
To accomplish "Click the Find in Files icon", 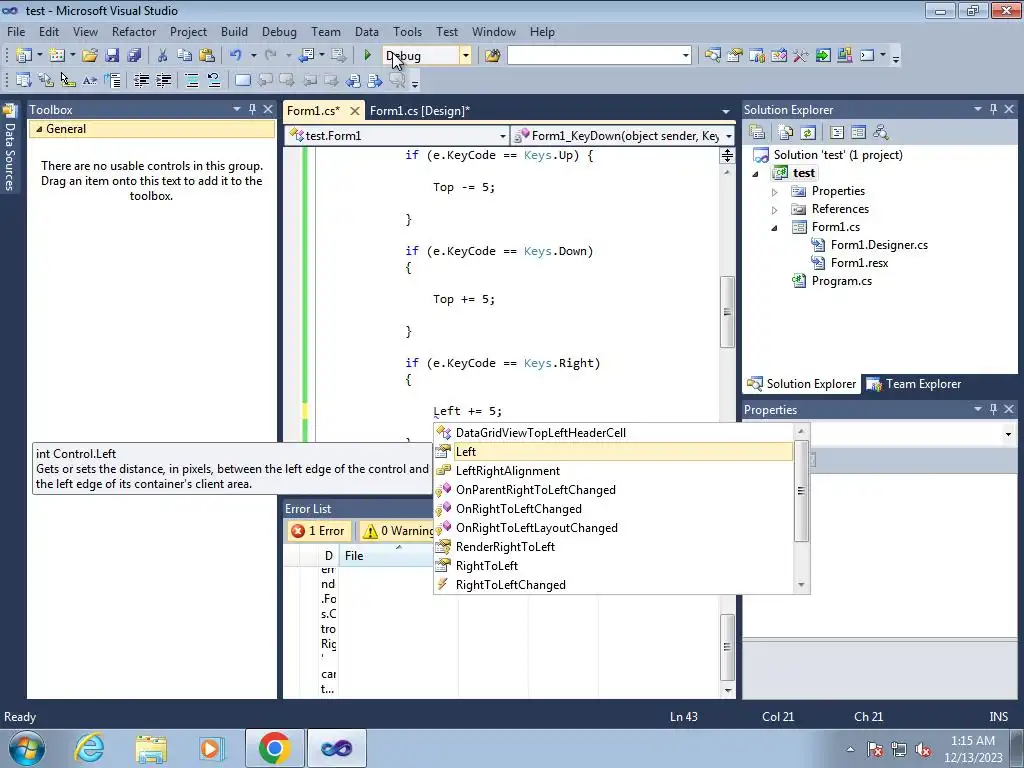I will click(x=492, y=56).
